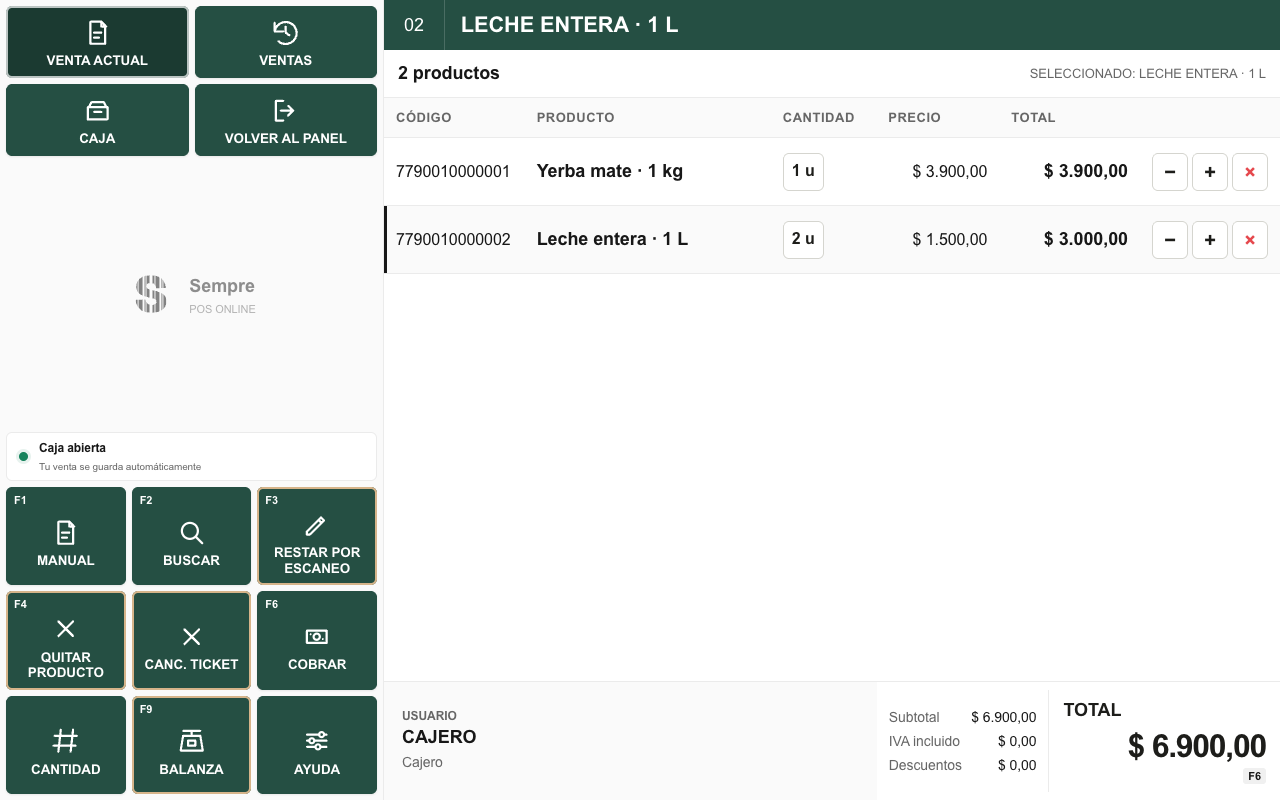The width and height of the screenshot is (1280, 800).
Task: Open Ayuda help options
Action: point(317,745)
